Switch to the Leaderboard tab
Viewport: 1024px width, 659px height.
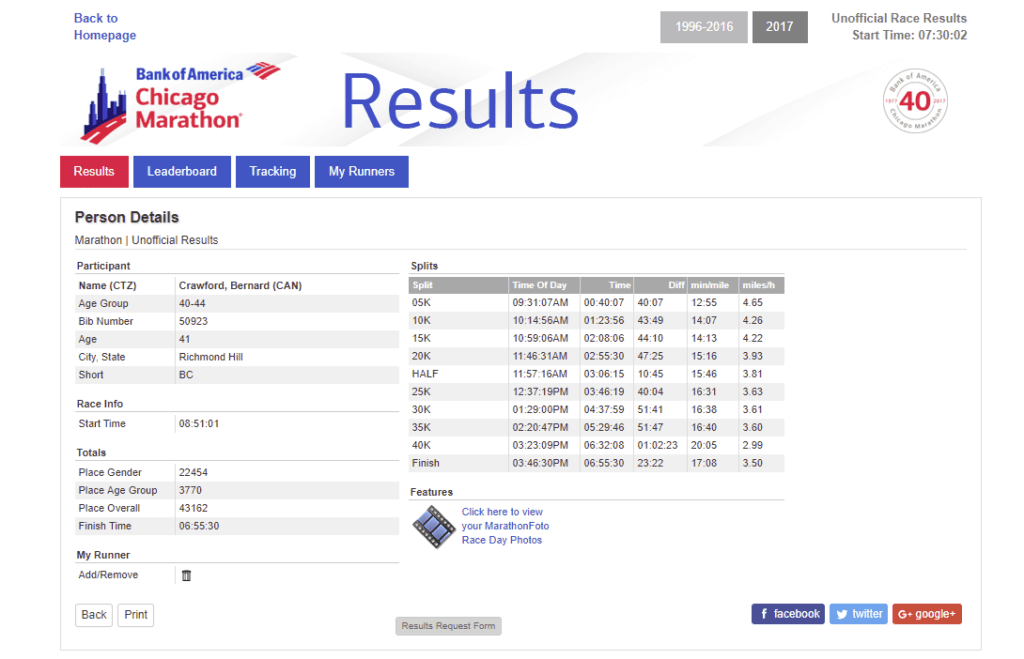[x=182, y=172]
